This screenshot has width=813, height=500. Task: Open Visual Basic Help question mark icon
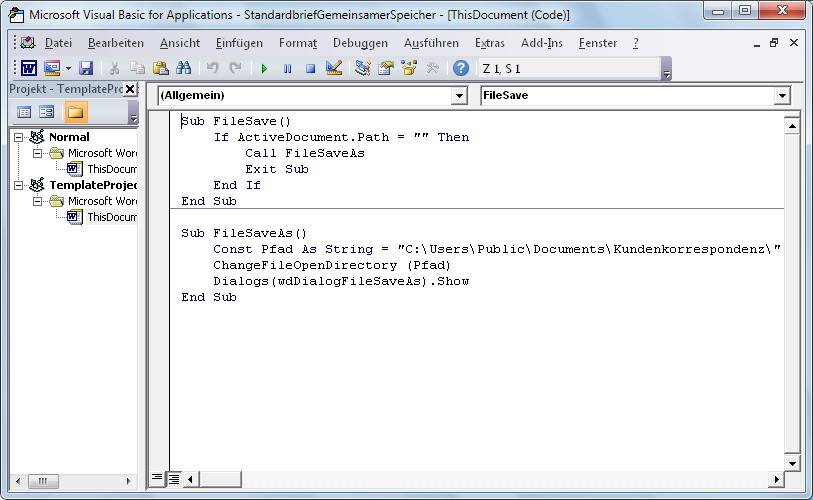point(460,68)
